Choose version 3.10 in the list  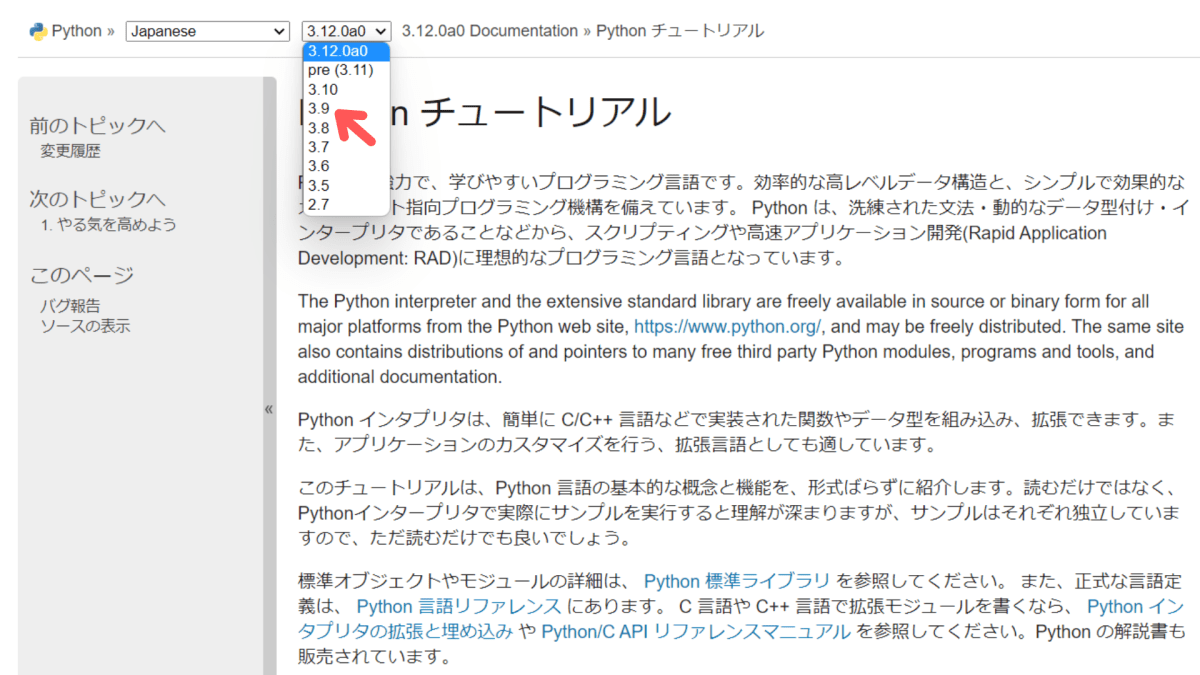click(x=346, y=89)
